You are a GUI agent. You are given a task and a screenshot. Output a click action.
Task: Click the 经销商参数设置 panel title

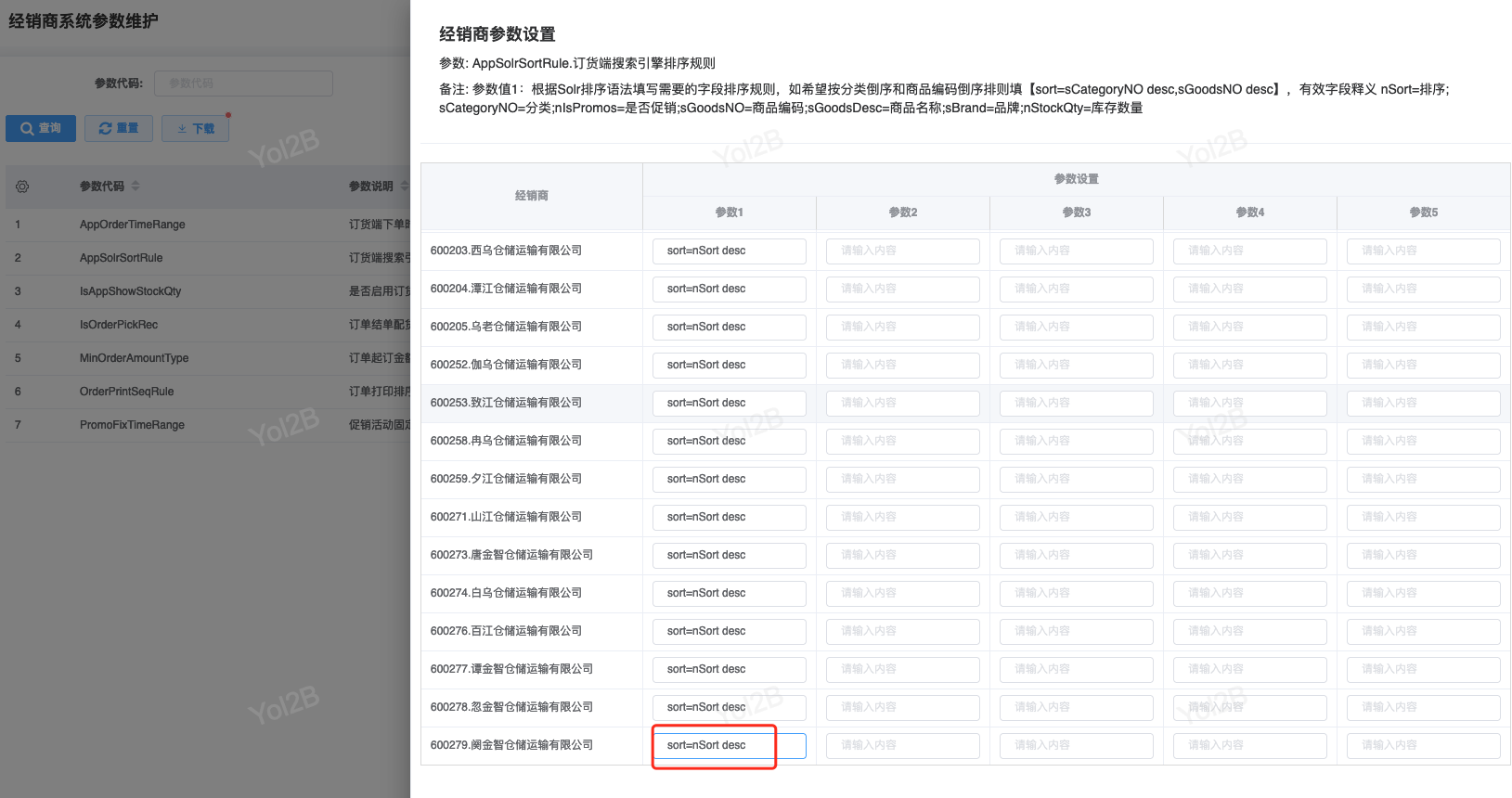coord(498,34)
